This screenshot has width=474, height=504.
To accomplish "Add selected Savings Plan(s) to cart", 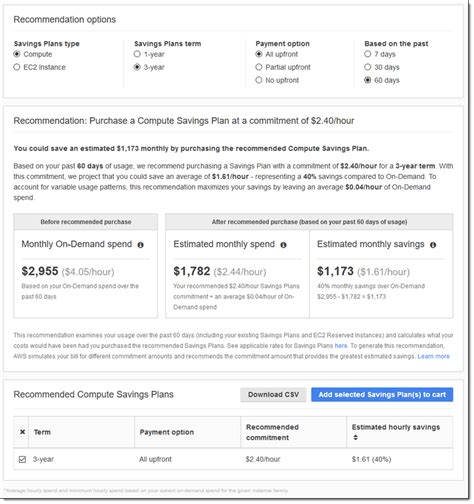I will click(x=382, y=395).
